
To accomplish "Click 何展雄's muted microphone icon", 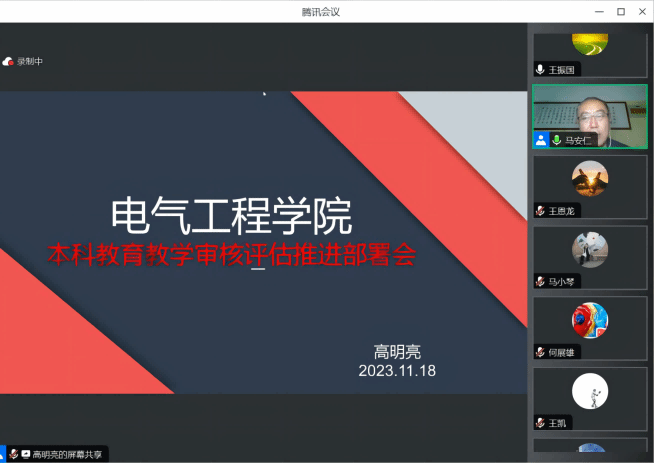I will click(540, 353).
